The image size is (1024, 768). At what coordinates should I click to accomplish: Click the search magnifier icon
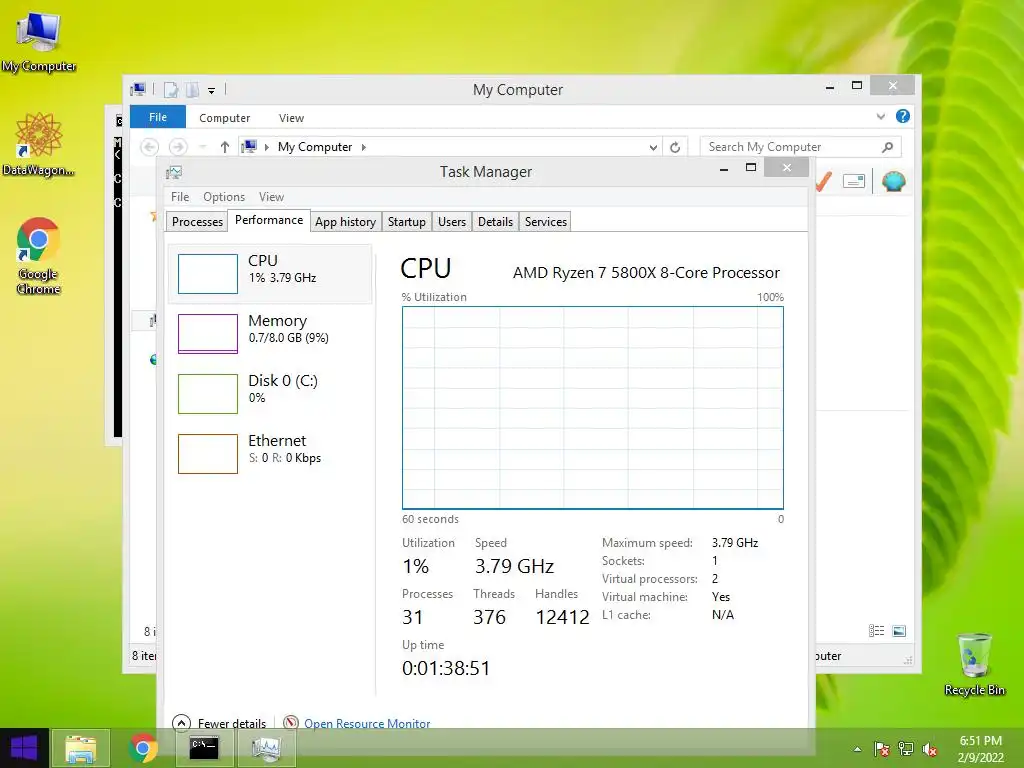887,147
